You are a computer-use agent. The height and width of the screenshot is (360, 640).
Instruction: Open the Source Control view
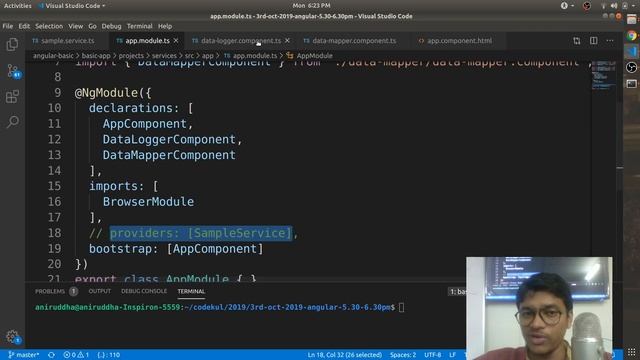(x=13, y=71)
